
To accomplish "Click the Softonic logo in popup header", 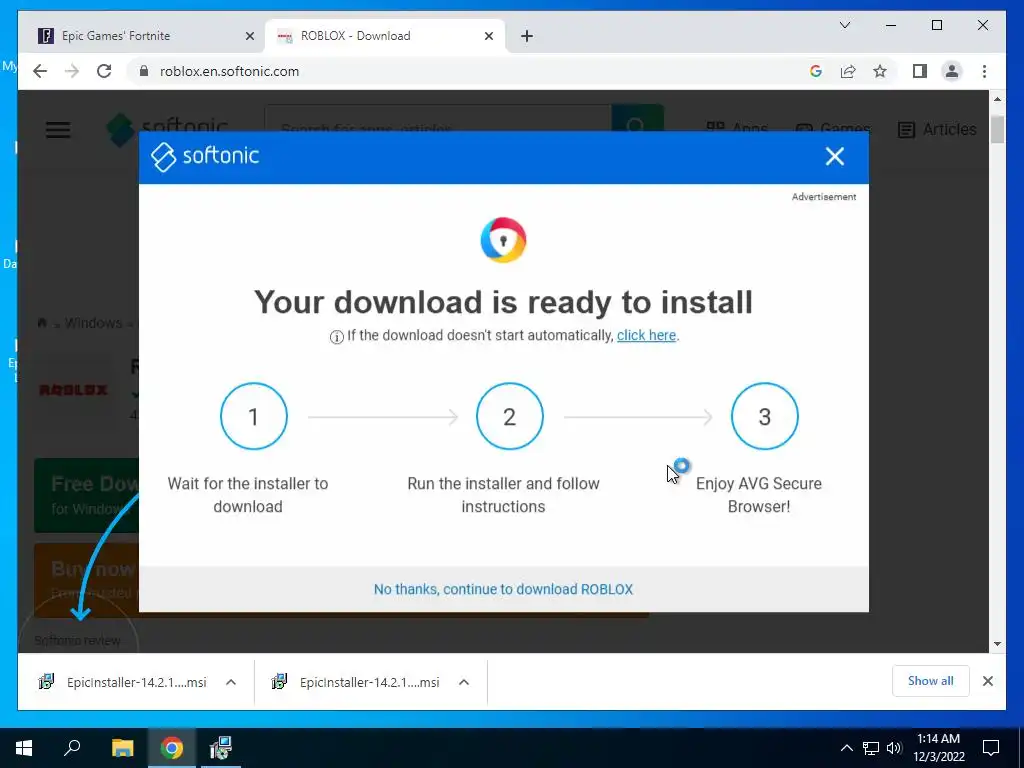I will (x=205, y=157).
